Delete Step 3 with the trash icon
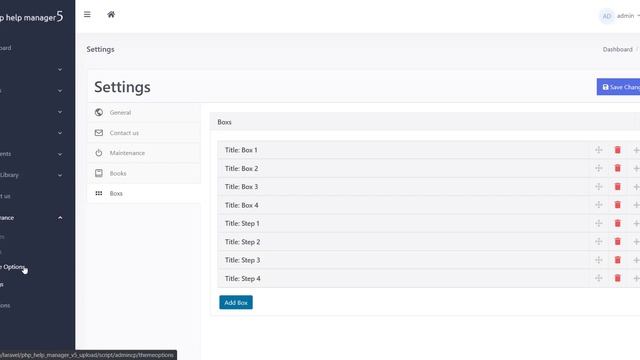This screenshot has height=360, width=640. pos(618,260)
